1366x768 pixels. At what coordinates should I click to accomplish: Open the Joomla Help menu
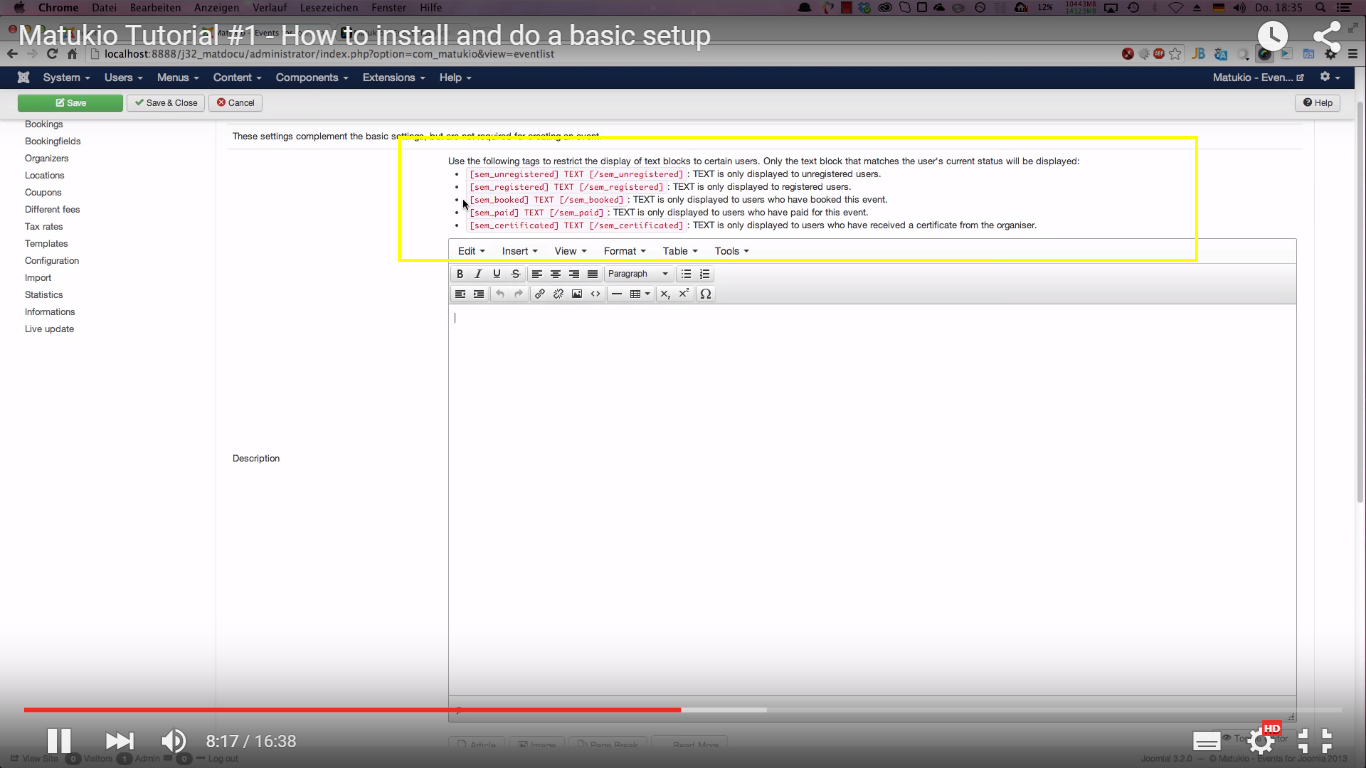click(x=455, y=78)
